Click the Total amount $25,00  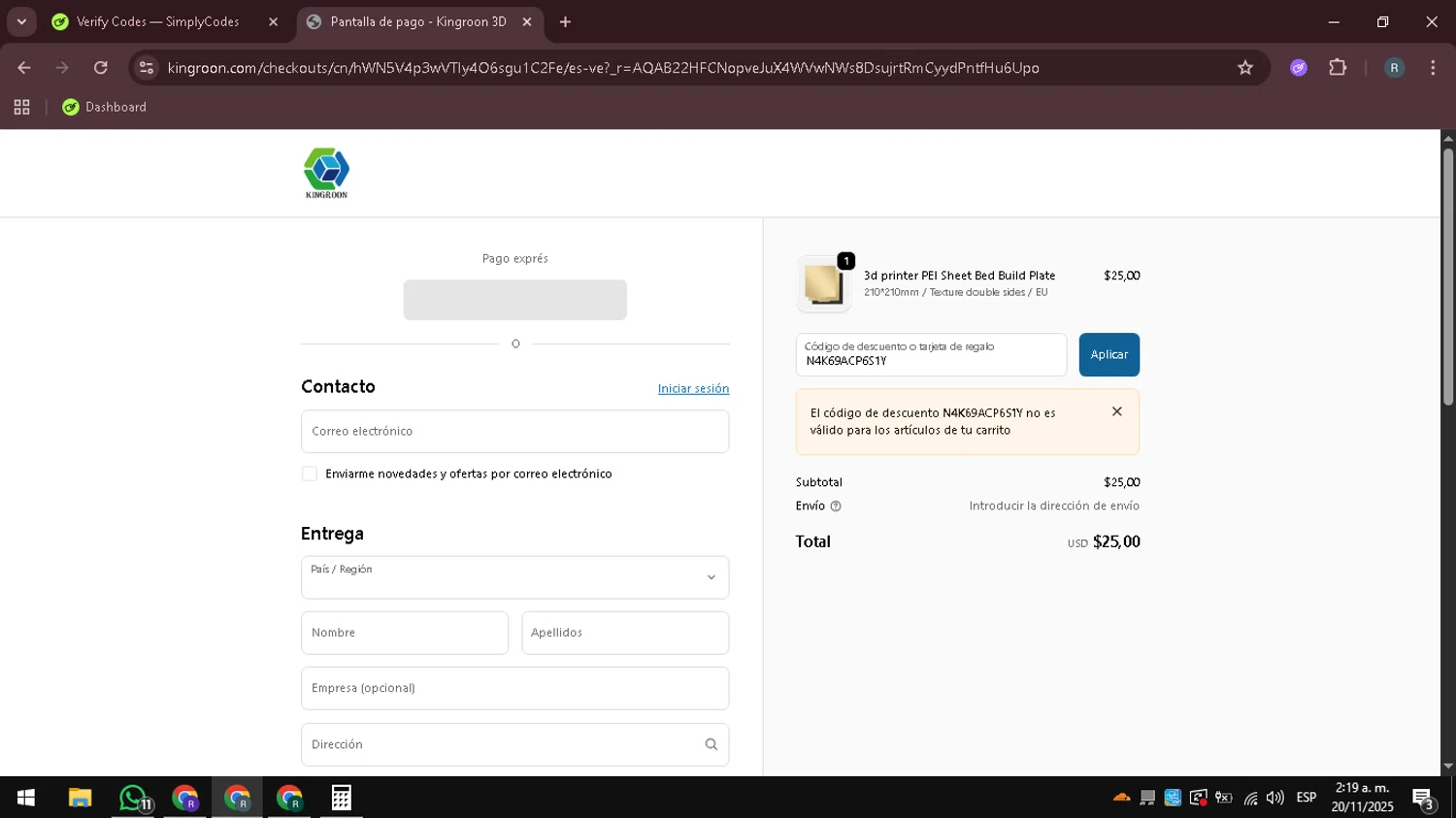pyautogui.click(x=1116, y=541)
